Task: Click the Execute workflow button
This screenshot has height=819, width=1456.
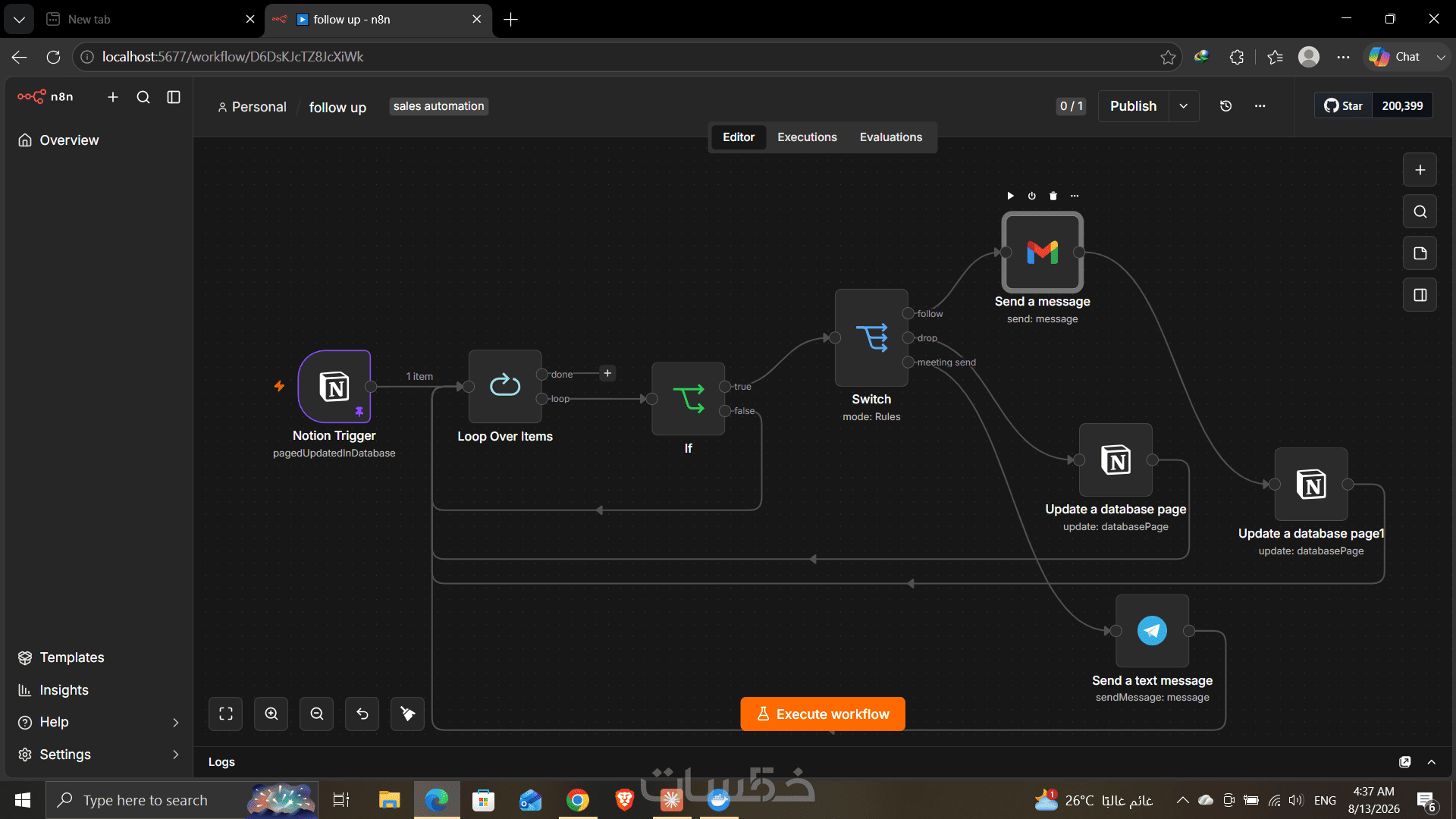Action: tap(823, 714)
